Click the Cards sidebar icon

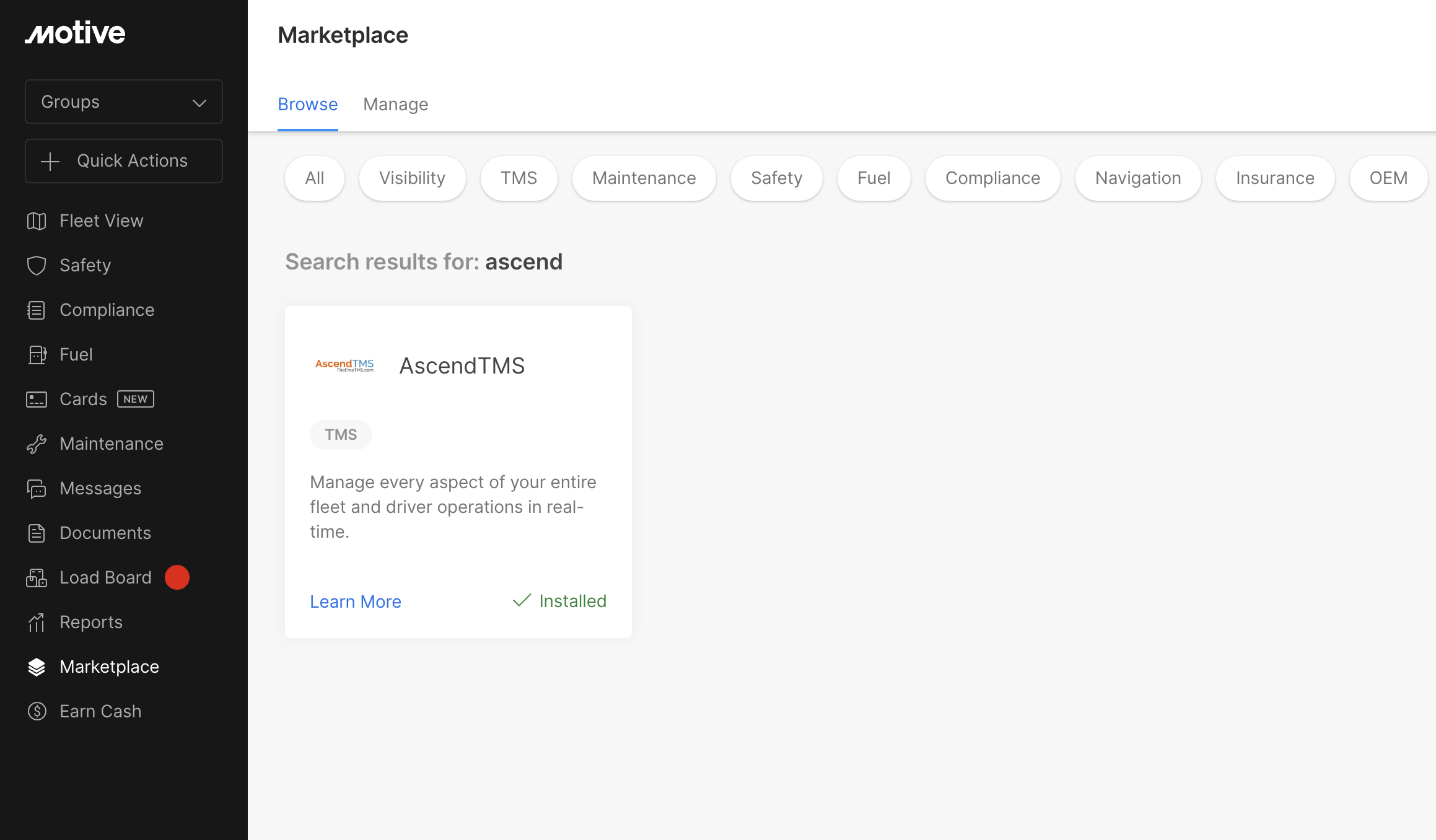tap(37, 400)
